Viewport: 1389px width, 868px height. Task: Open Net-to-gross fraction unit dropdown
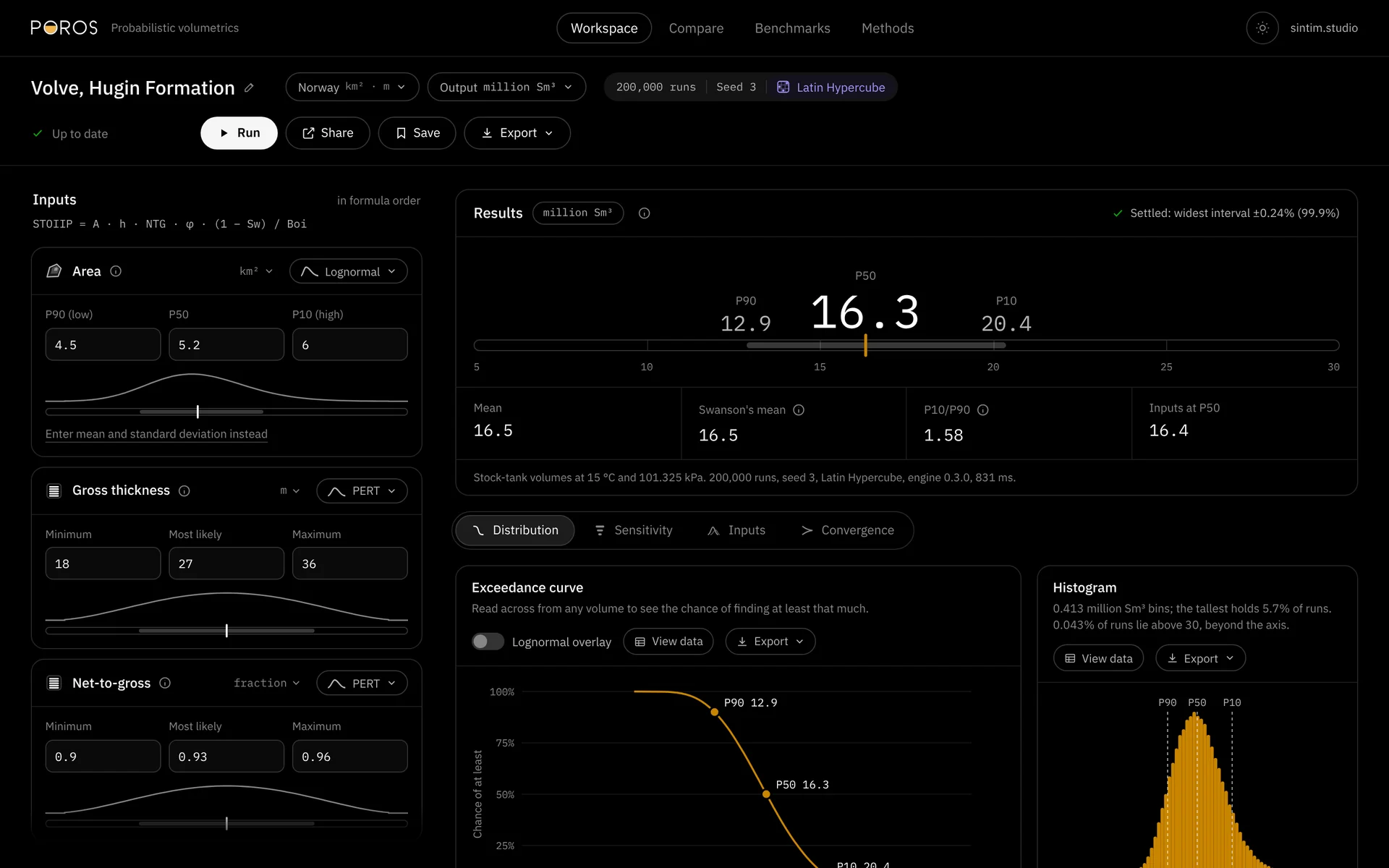pyautogui.click(x=266, y=683)
